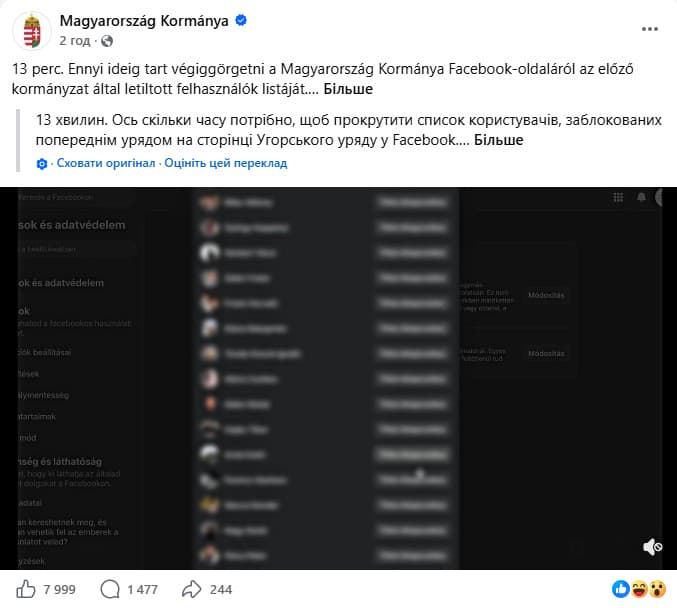Click the verified blue checkmark badge
Screen dimensions: 677x608
(241, 20)
